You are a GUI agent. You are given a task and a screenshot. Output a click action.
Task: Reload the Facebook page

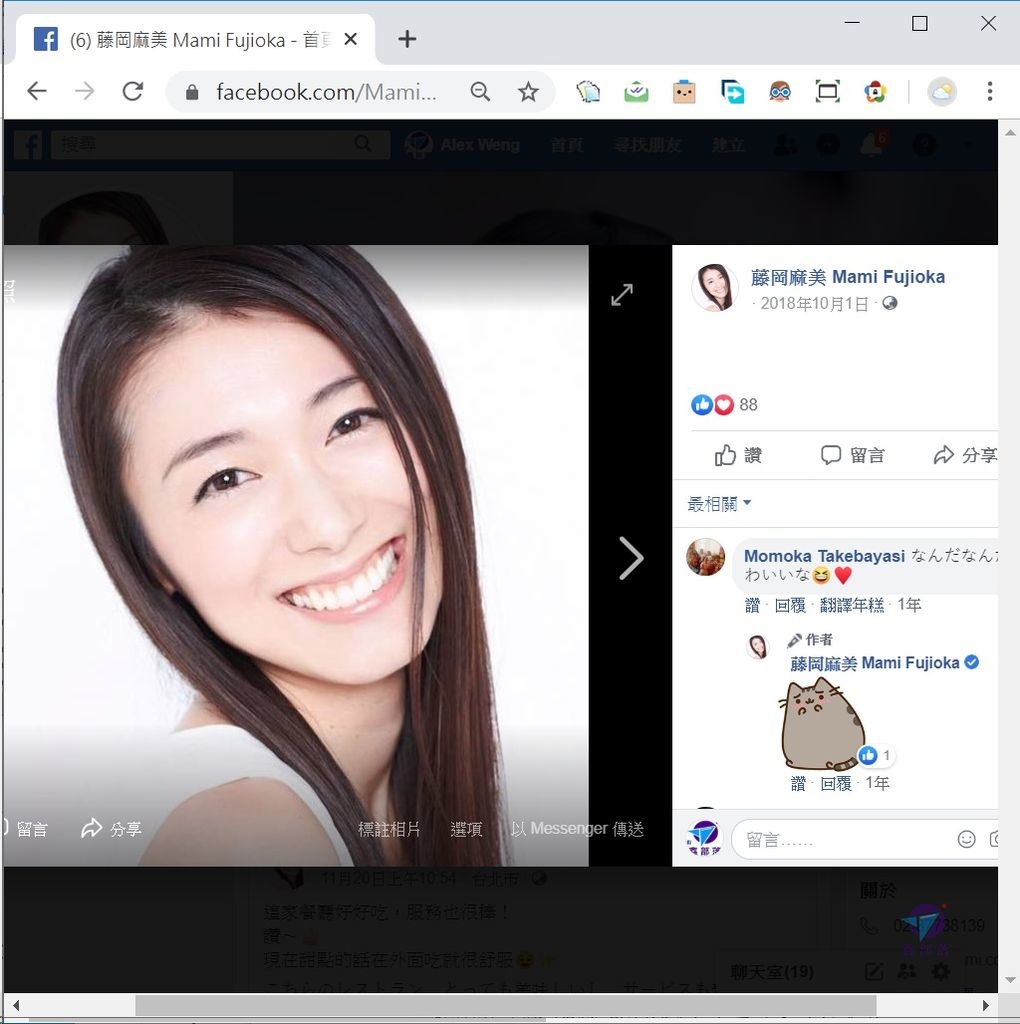click(x=132, y=92)
